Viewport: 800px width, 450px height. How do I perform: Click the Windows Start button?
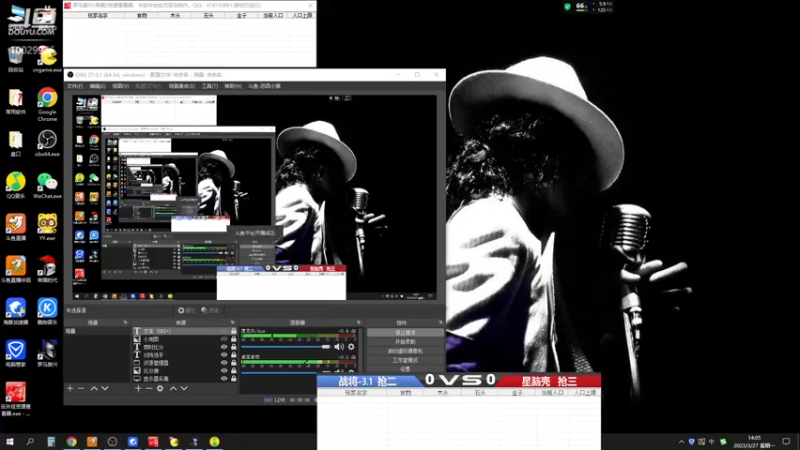coord(10,441)
